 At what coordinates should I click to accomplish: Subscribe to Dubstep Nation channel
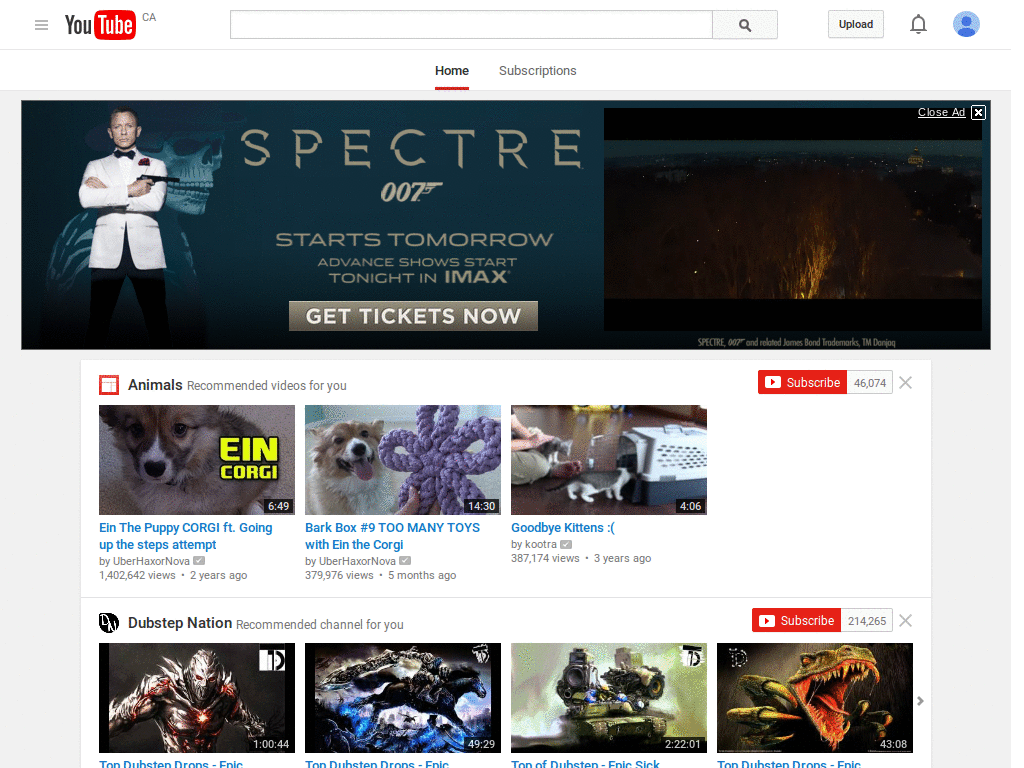point(797,620)
